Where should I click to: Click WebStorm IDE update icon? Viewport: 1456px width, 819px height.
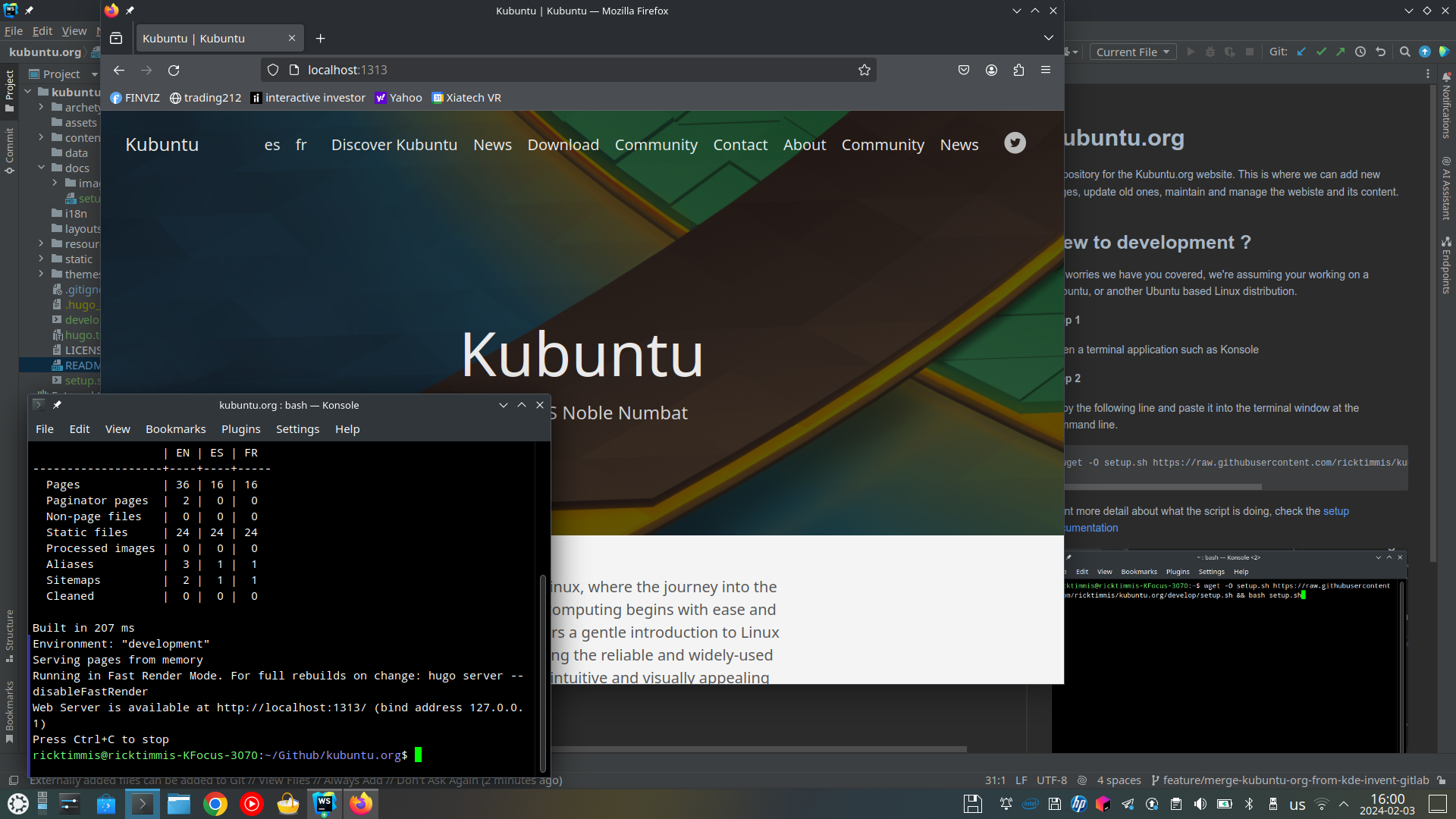pos(1425,52)
